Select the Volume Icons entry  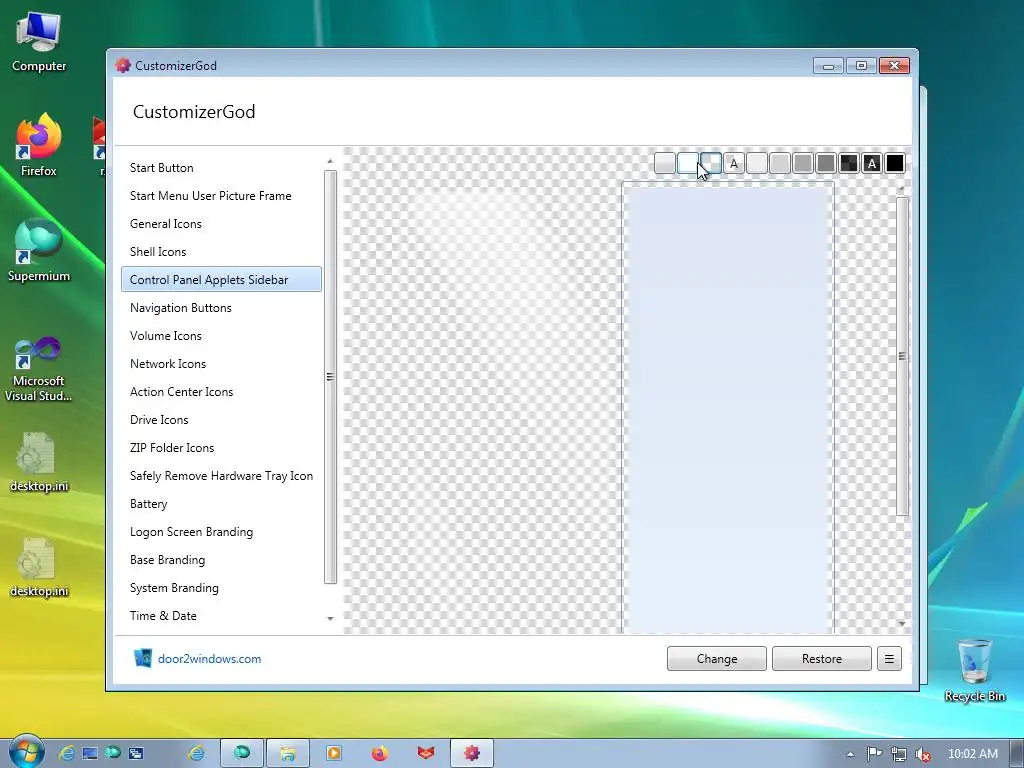(x=221, y=336)
